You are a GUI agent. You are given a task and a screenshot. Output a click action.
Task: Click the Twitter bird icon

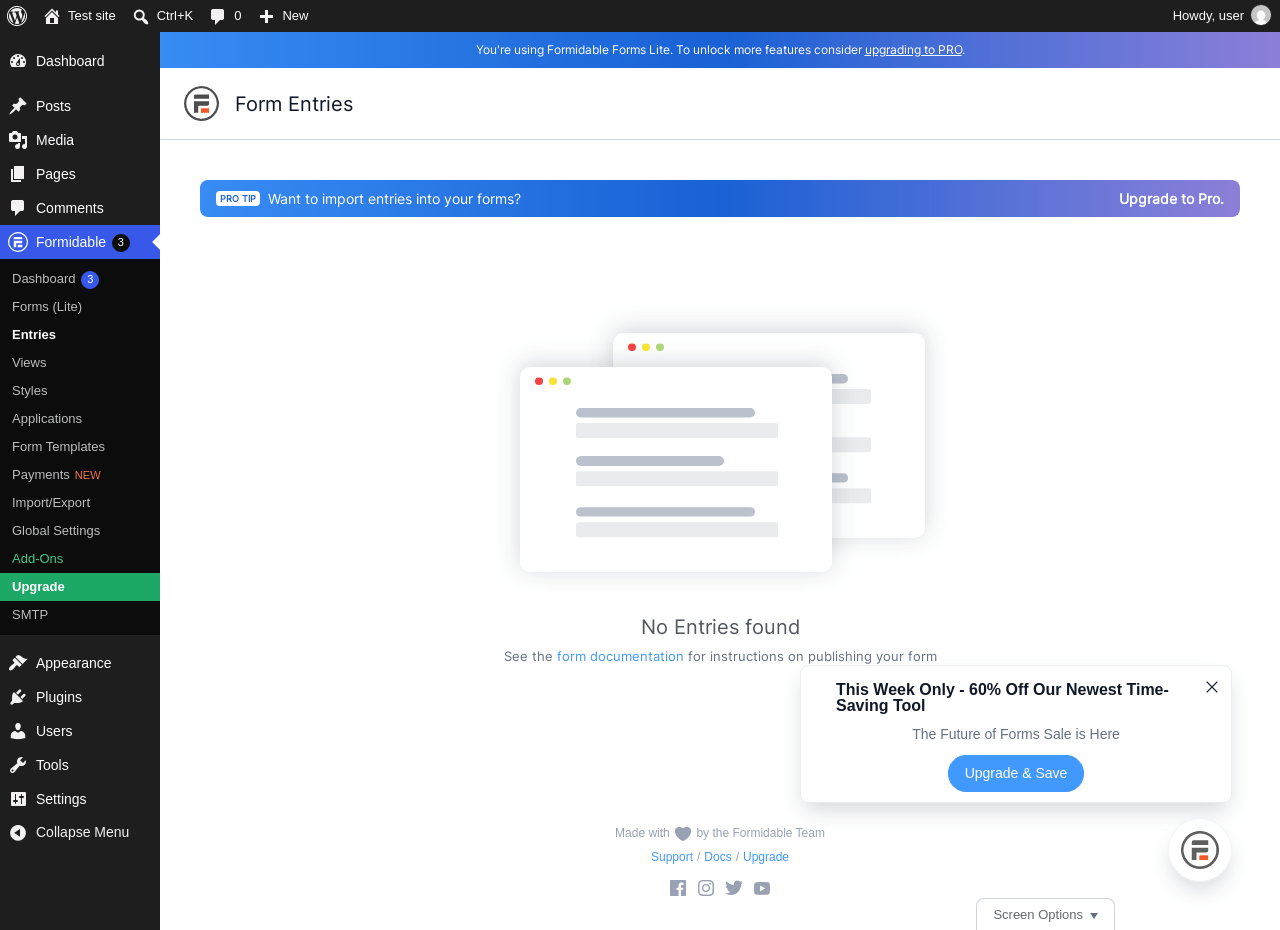tap(734, 888)
